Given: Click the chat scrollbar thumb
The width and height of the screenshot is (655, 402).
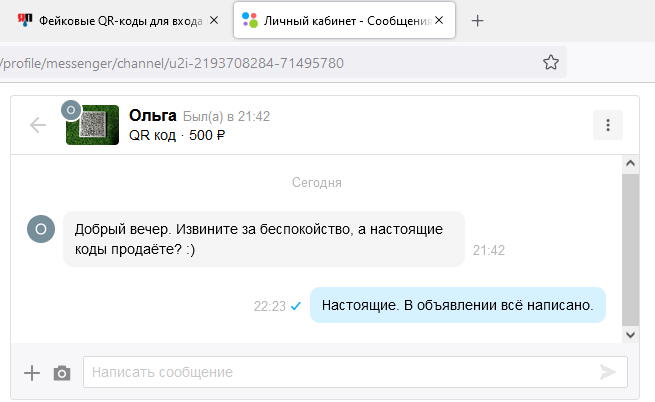Looking at the screenshot, I should pyautogui.click(x=630, y=249).
